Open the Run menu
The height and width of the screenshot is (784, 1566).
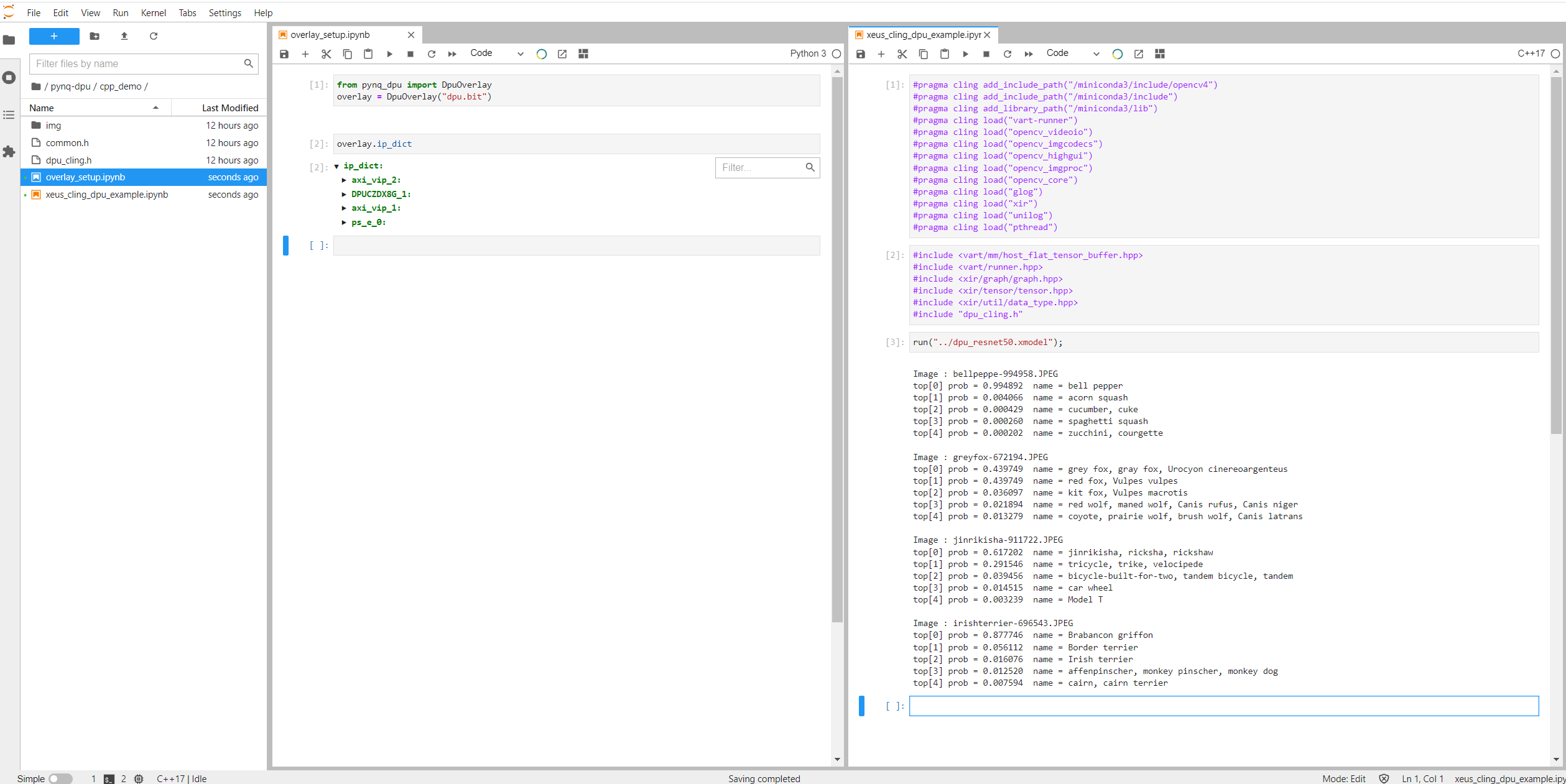click(x=121, y=13)
